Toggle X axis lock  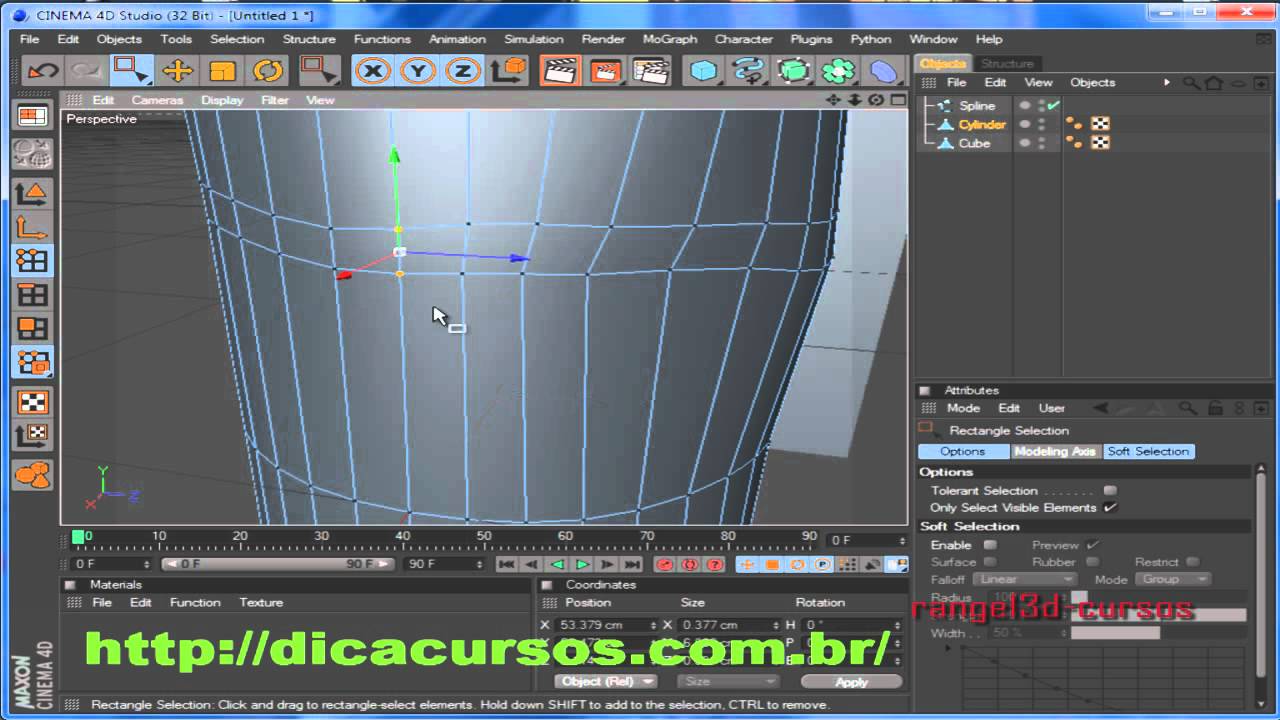click(374, 71)
